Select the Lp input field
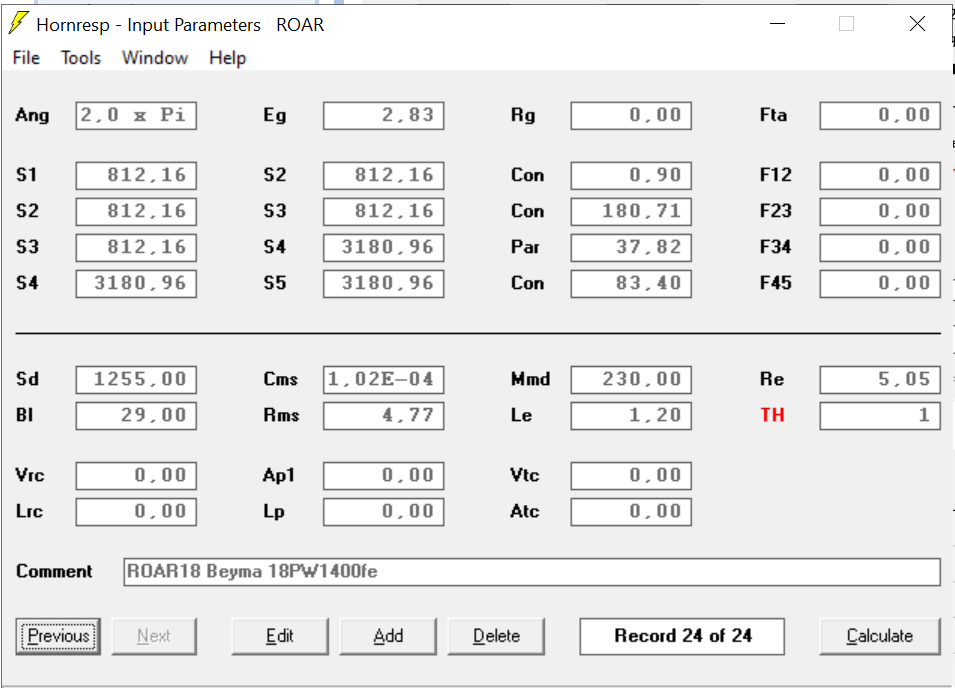955x688 pixels. click(384, 511)
